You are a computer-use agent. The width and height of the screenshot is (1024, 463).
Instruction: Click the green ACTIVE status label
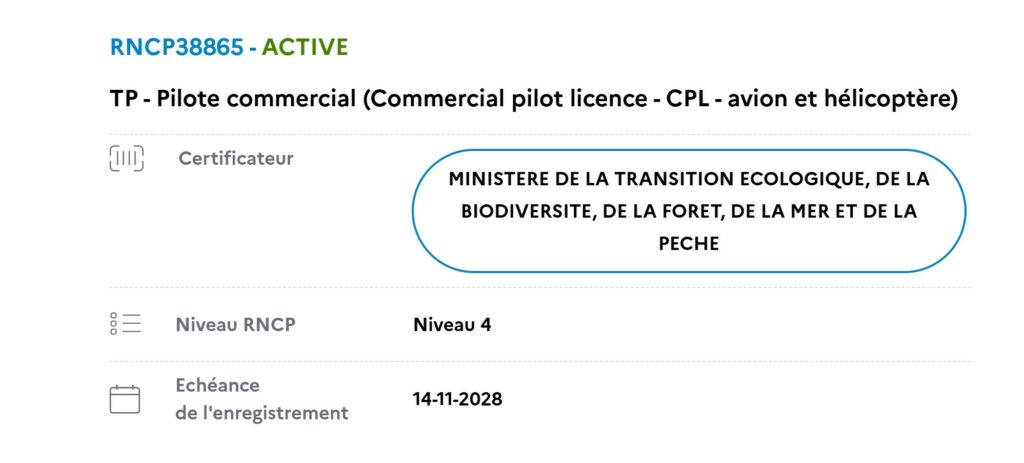pos(305,47)
